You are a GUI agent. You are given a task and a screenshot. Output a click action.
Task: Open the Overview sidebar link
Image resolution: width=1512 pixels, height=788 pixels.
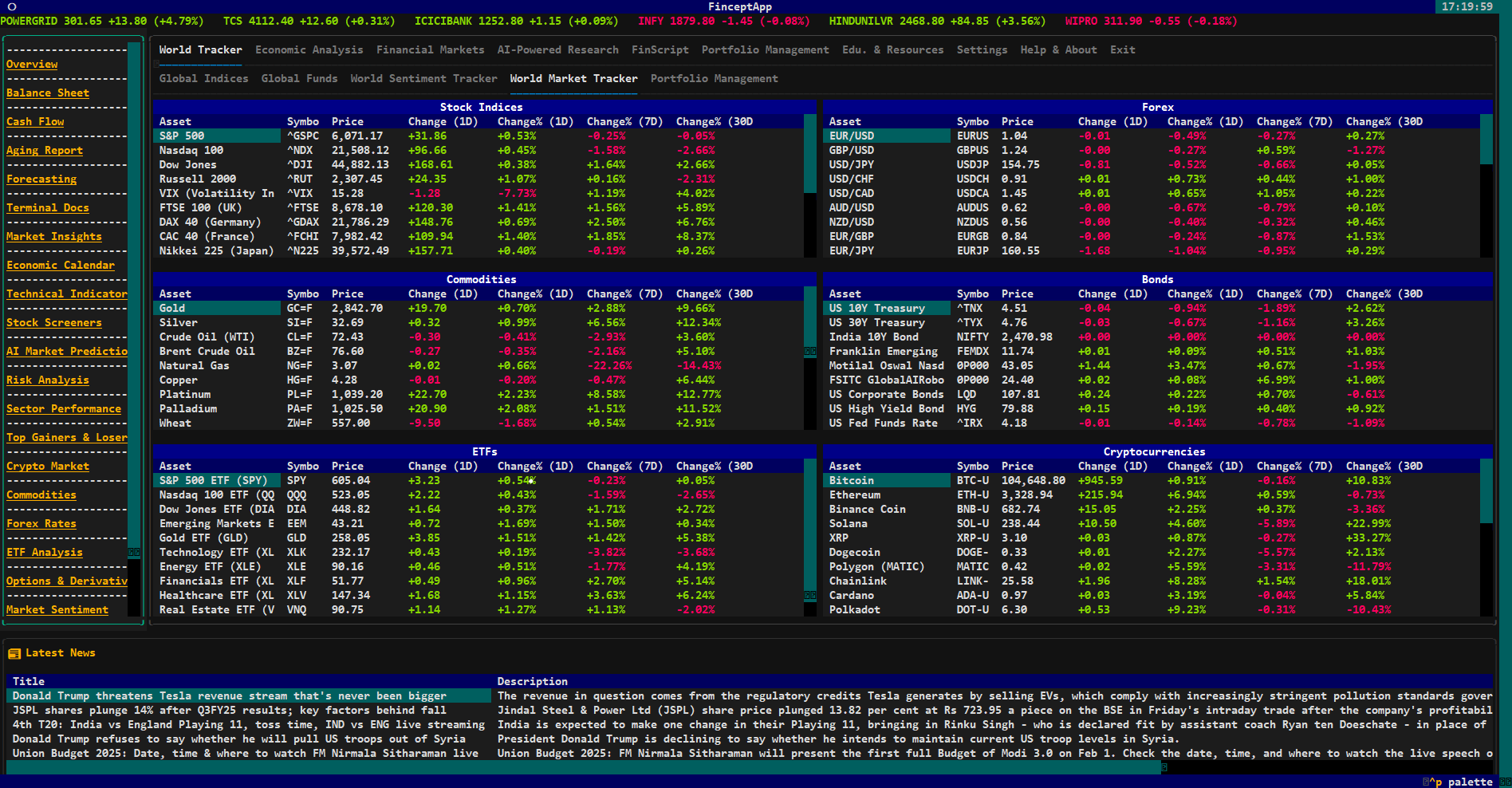pyautogui.click(x=32, y=64)
